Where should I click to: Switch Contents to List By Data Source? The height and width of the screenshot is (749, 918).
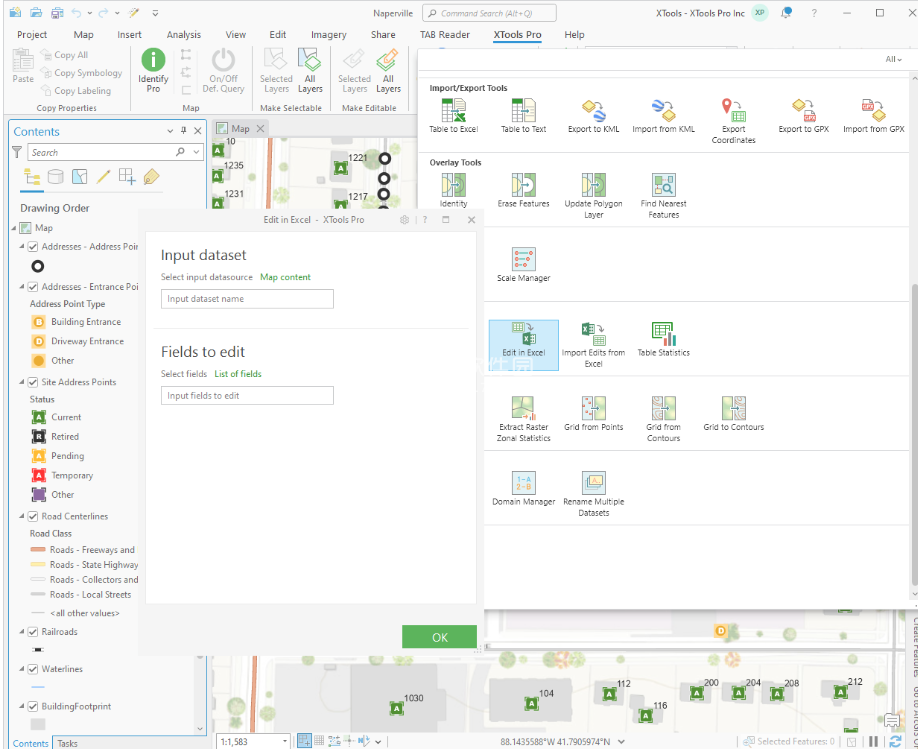pyautogui.click(x=56, y=177)
